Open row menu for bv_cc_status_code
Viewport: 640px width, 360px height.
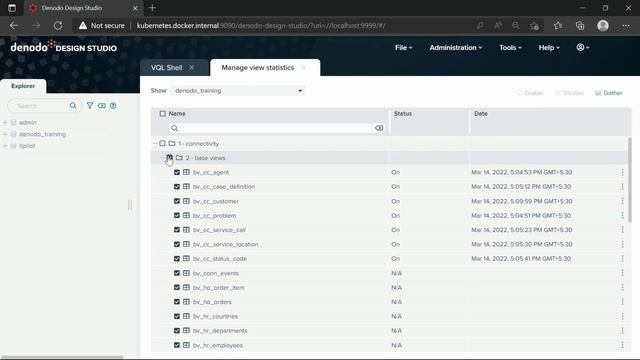[622, 259]
